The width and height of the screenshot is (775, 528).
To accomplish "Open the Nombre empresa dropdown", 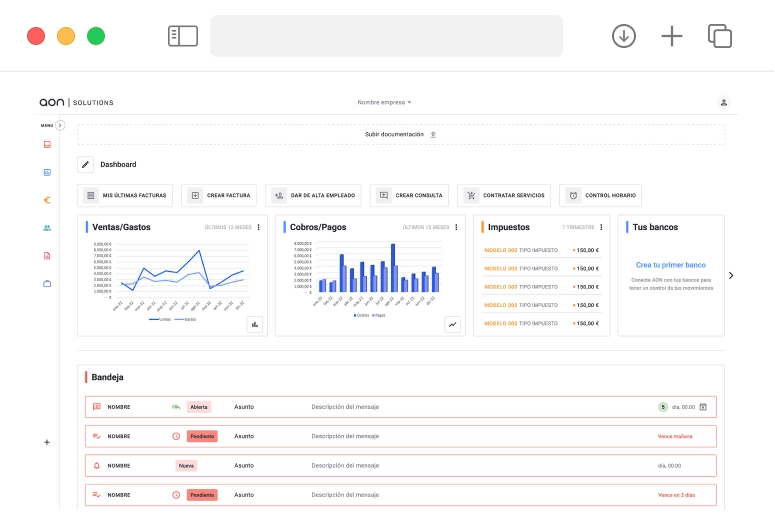I will pyautogui.click(x=385, y=102).
